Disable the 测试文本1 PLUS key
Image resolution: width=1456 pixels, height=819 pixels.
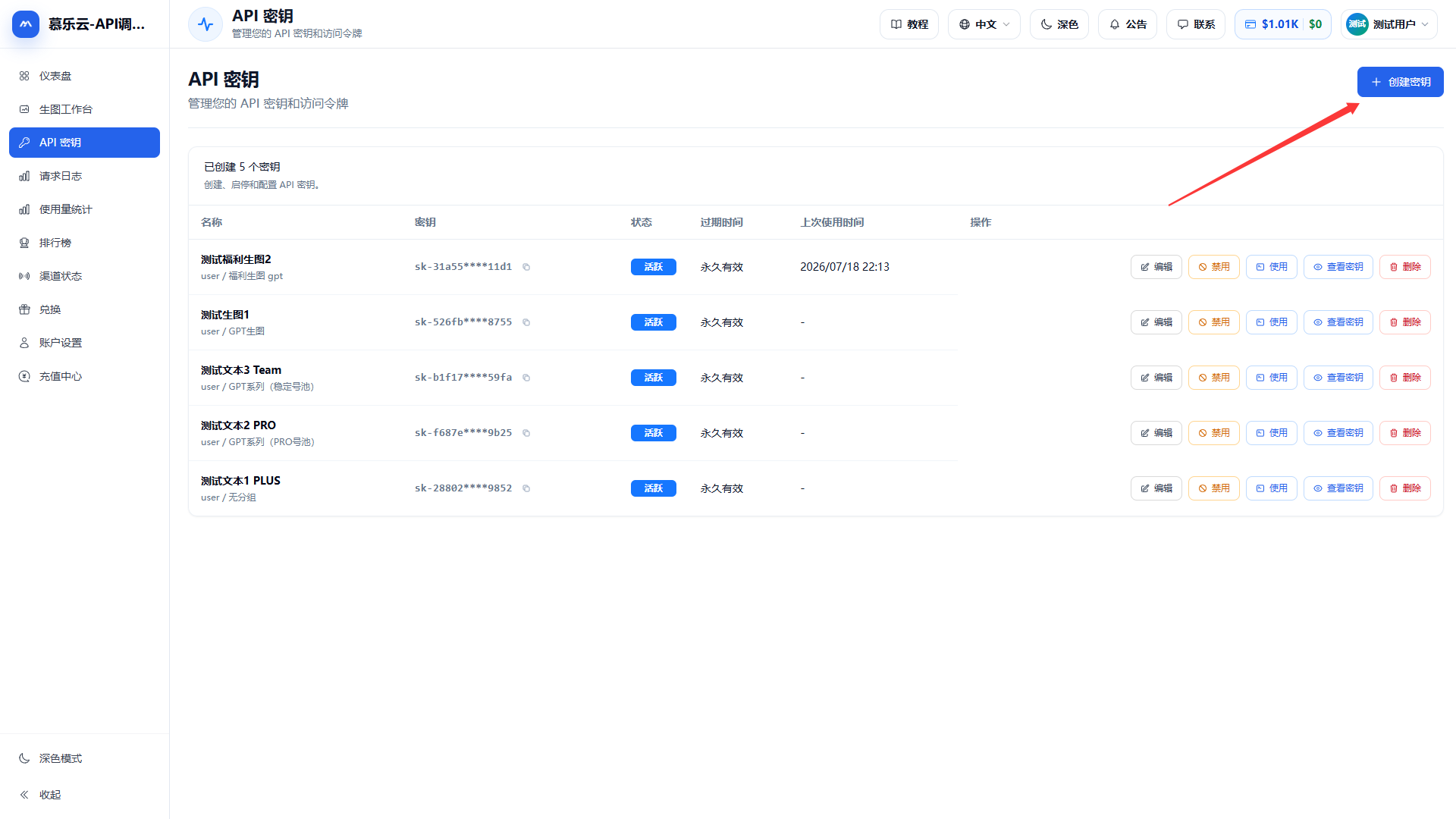point(1213,488)
